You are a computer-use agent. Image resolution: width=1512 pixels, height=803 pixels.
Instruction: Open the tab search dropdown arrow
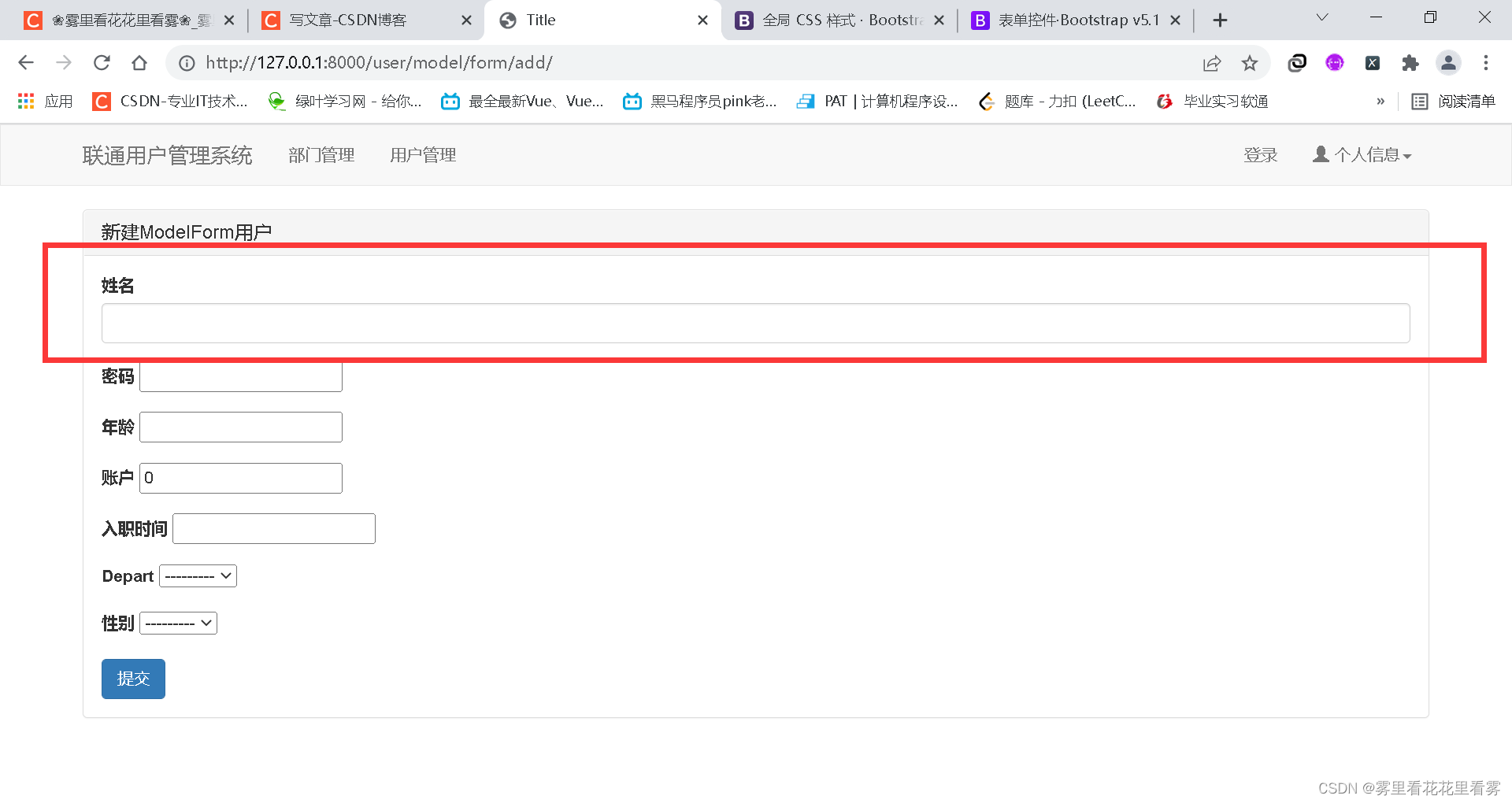click(x=1322, y=17)
